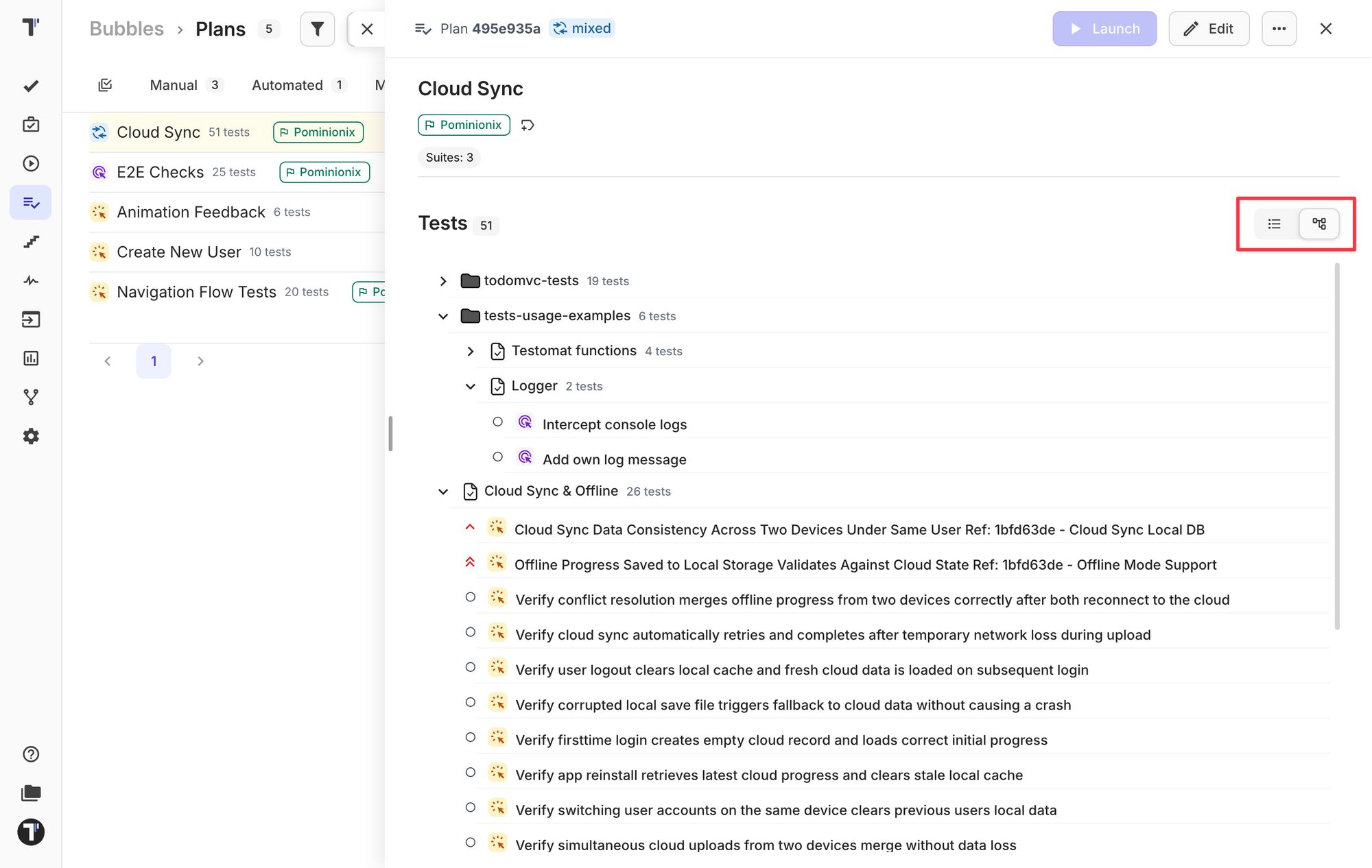Screen dimensions: 1372x868
Task: Click the filter funnel button
Action: point(317,29)
